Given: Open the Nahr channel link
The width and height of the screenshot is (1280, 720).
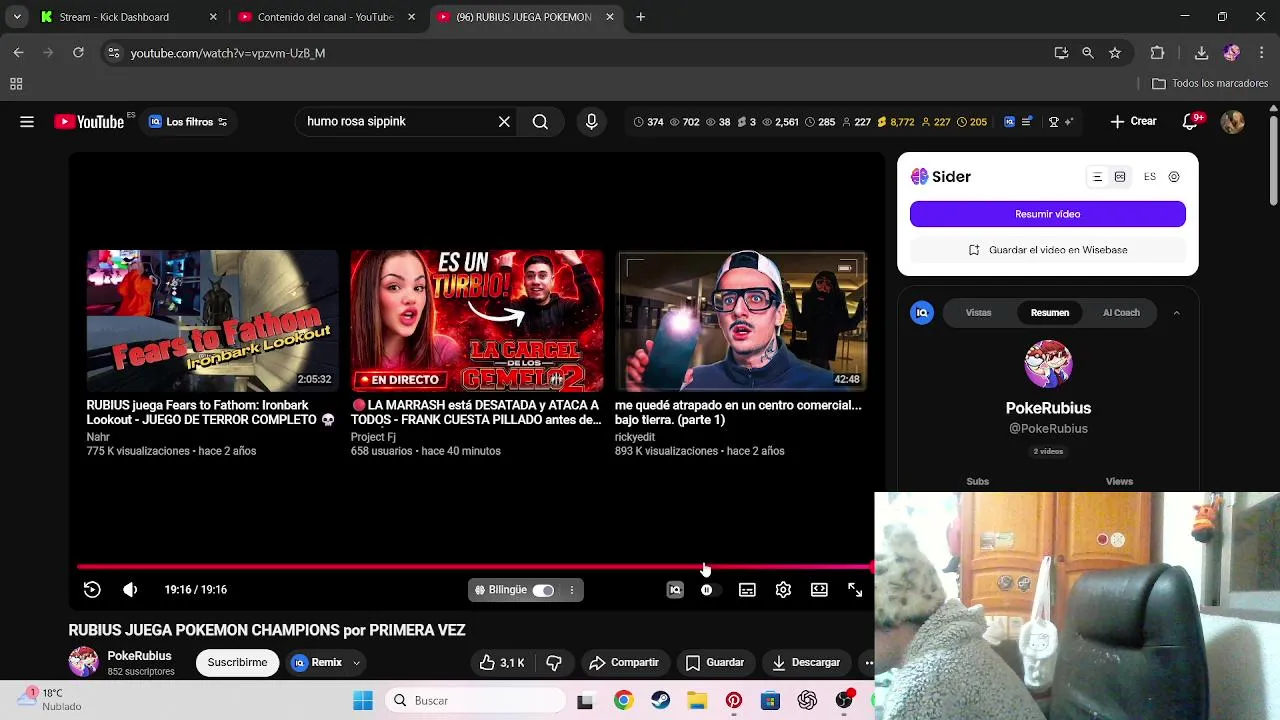Looking at the screenshot, I should [98, 437].
